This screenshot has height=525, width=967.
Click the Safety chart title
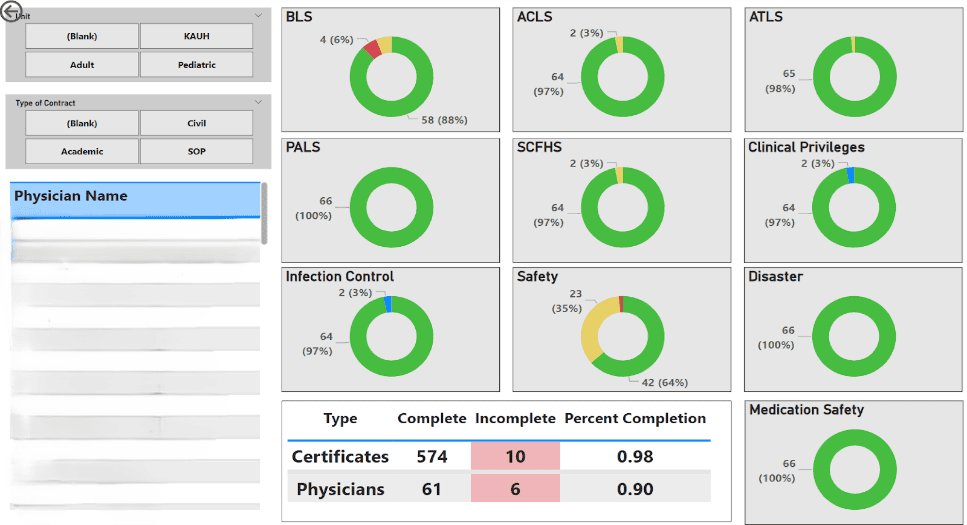537,276
